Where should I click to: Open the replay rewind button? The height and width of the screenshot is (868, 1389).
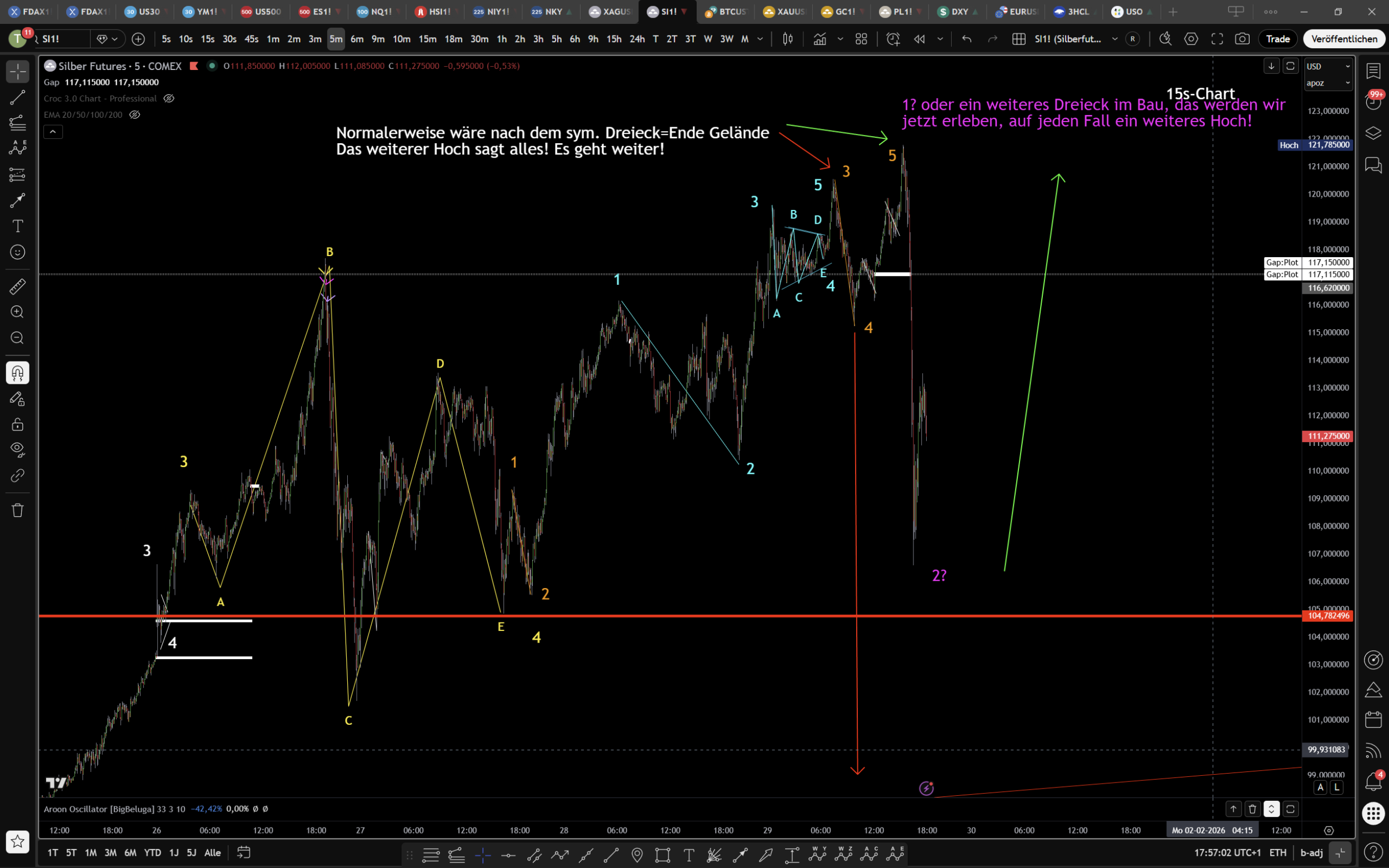point(920,39)
